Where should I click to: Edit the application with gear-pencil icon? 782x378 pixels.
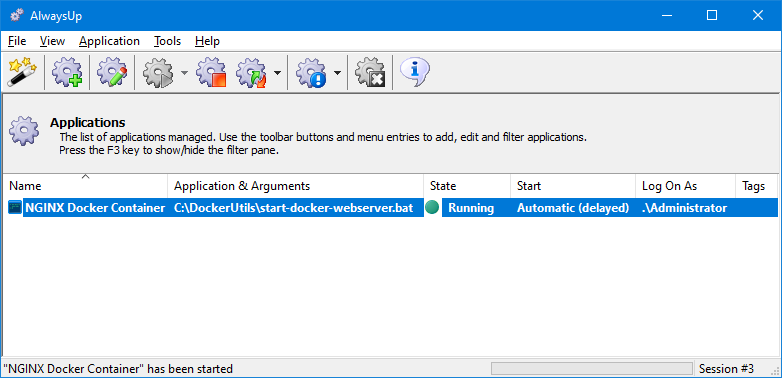click(112, 72)
